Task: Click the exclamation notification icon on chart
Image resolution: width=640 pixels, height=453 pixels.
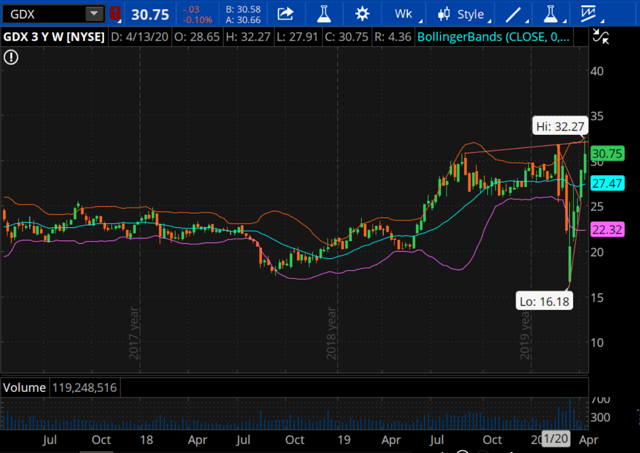Action: (x=11, y=58)
